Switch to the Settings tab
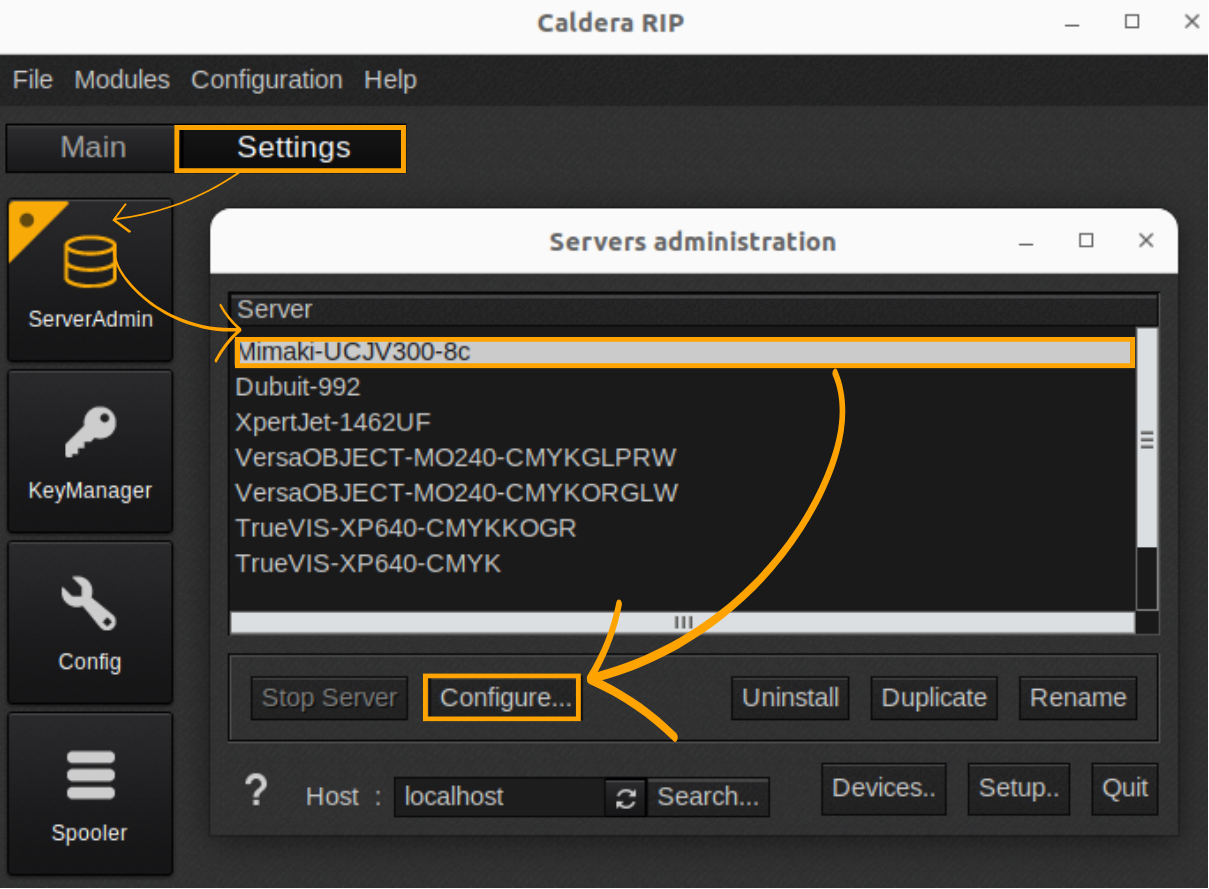Image resolution: width=1209 pixels, height=889 pixels. coord(292,148)
